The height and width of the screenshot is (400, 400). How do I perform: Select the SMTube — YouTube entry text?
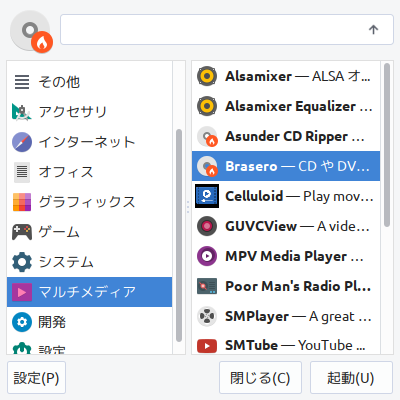coord(295,346)
